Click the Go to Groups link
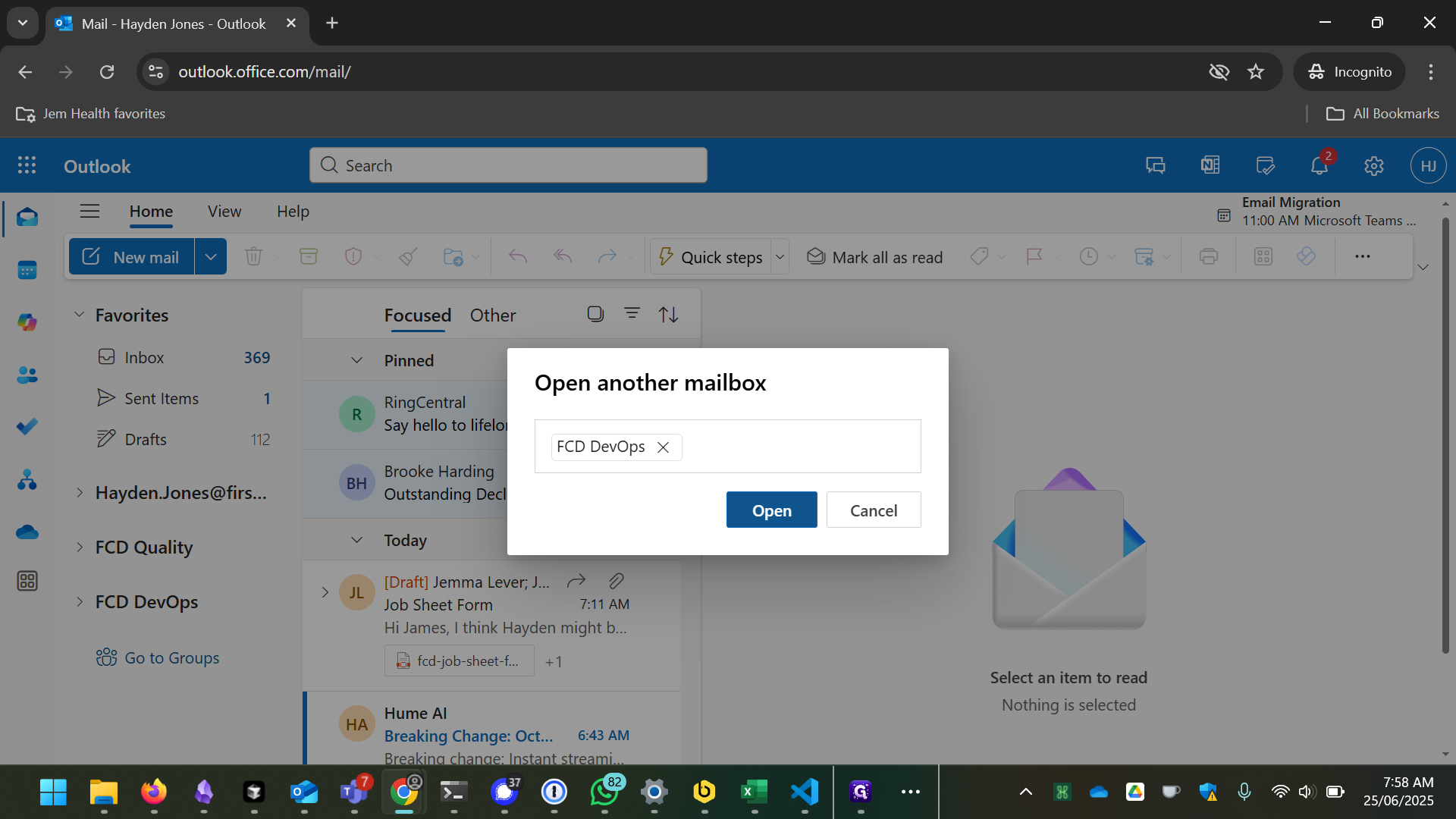This screenshot has height=819, width=1456. 158,657
